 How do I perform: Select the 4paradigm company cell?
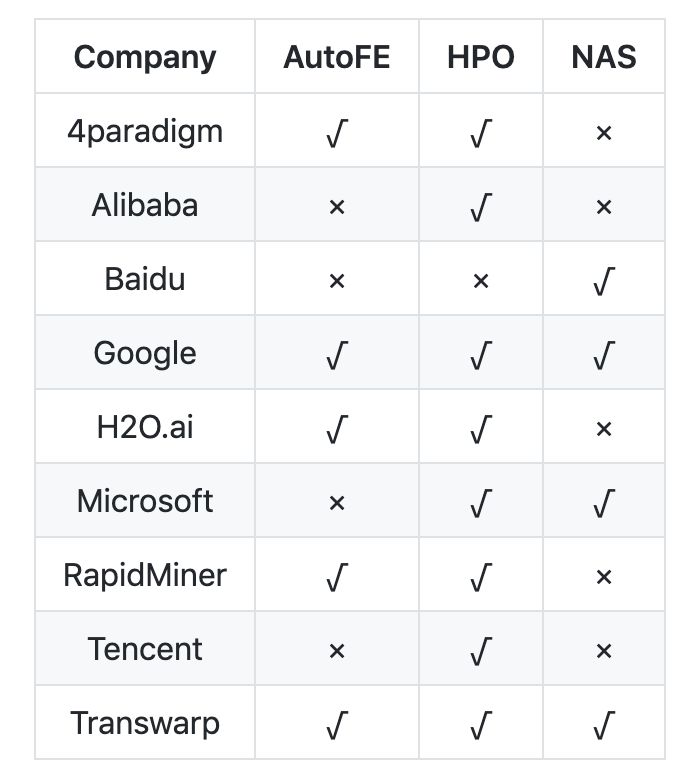point(145,131)
